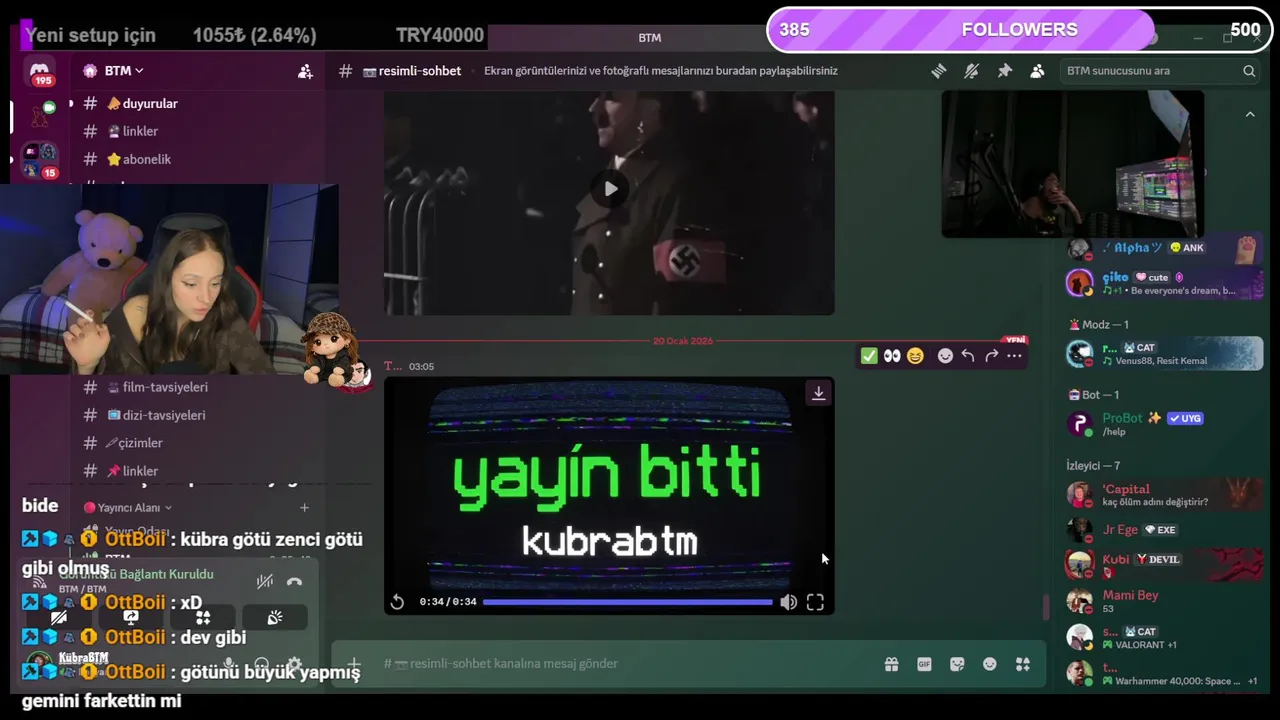This screenshot has width=1280, height=720.
Task: Click the search magnifier icon
Action: click(1249, 71)
